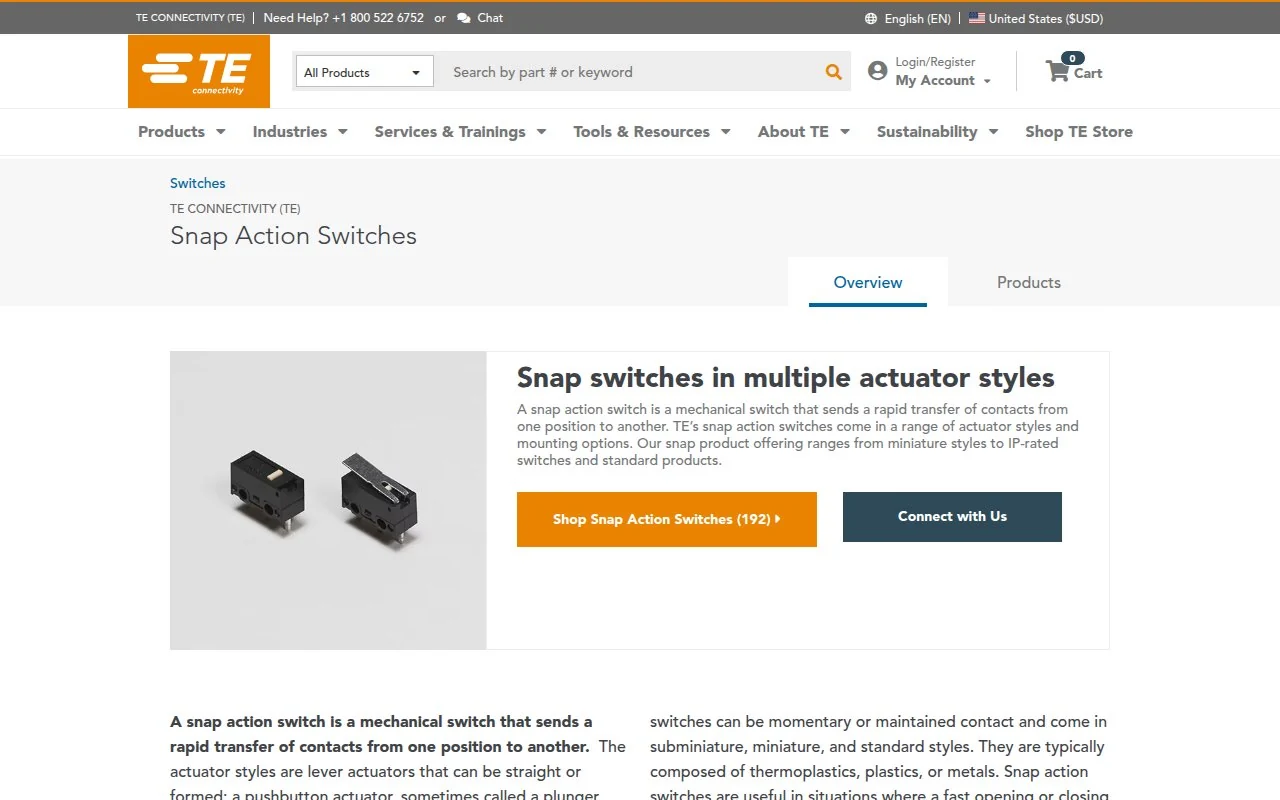Click the Snap Action Switches page title
Viewport: 1280px width, 800px height.
[x=293, y=236]
